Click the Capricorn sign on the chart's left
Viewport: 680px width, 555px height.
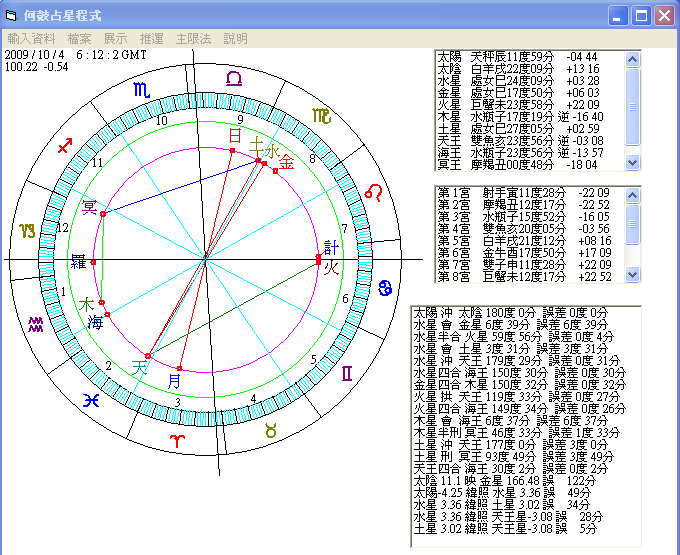[x=25, y=232]
